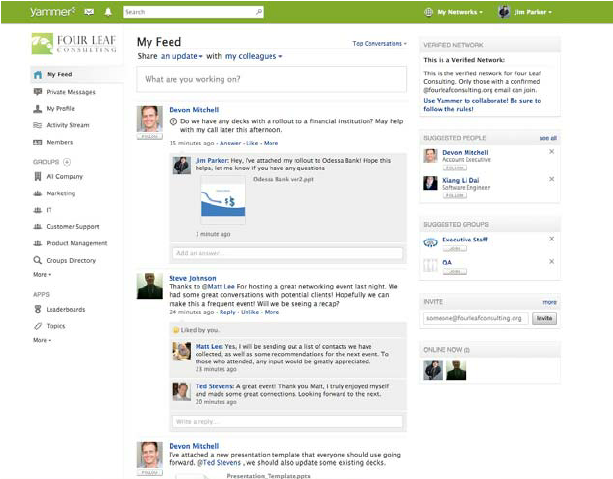Screen dimensions: 613x479
Task: Dismiss Executive Staff suggested group
Action: [552, 239]
